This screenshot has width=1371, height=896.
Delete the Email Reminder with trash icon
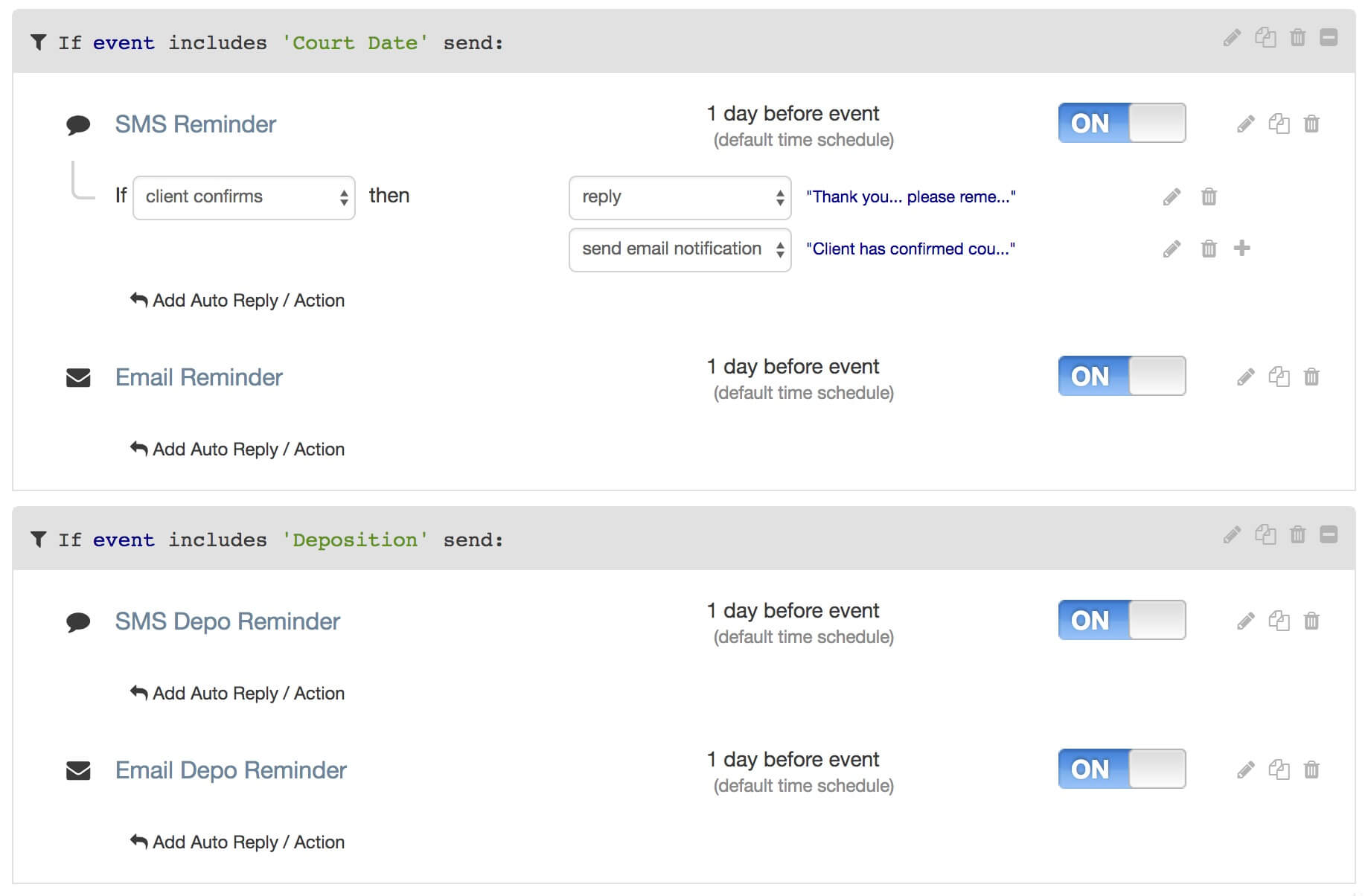coord(1311,377)
